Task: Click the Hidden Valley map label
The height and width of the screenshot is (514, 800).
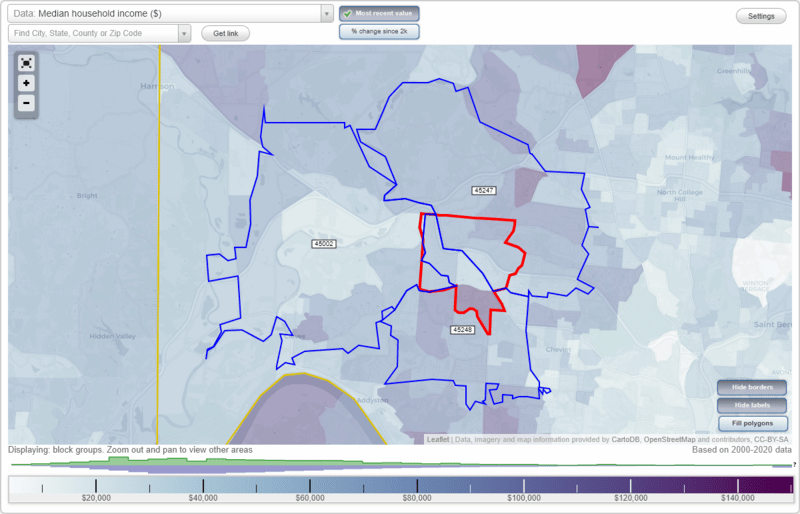Action: coord(112,336)
